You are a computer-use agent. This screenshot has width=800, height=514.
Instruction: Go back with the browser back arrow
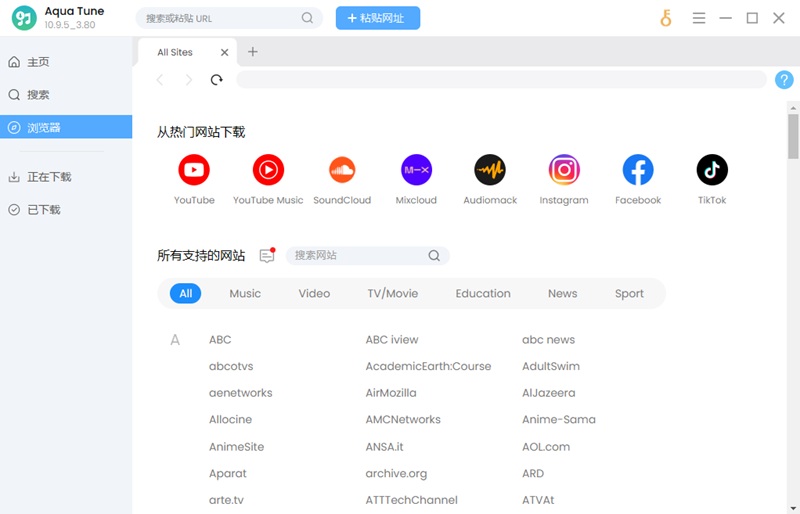click(160, 80)
